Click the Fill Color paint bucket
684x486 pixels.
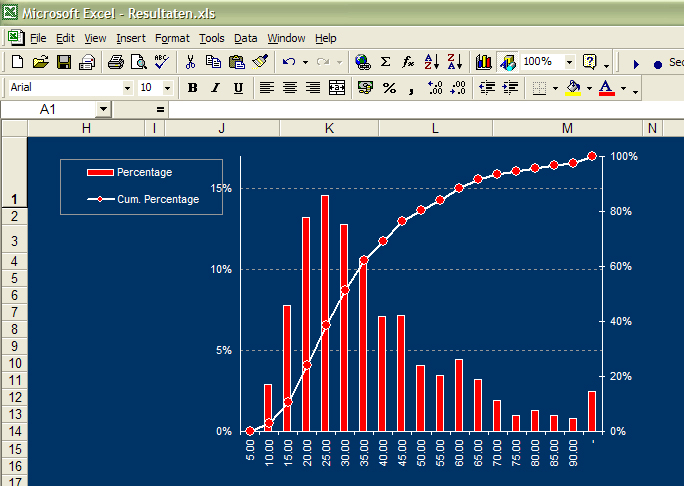click(573, 88)
